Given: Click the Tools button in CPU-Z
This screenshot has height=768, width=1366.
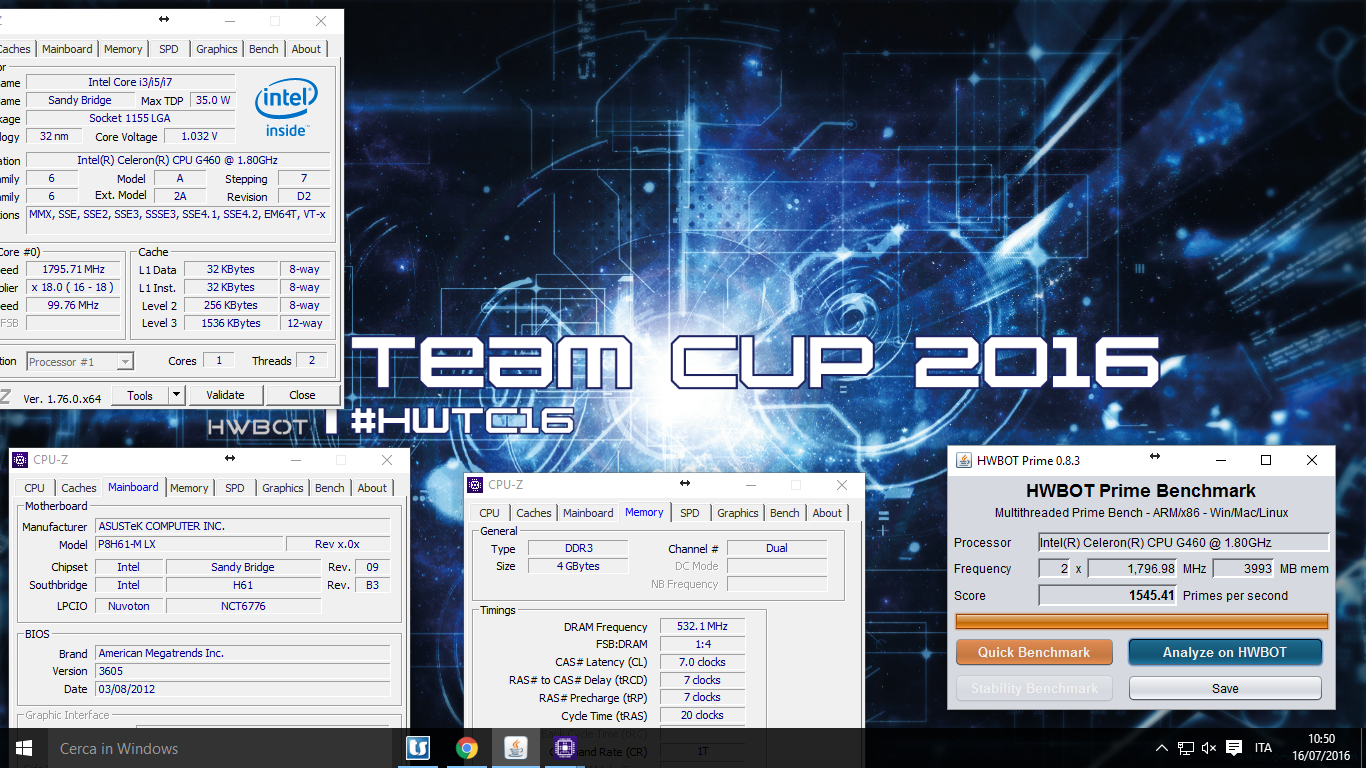Looking at the screenshot, I should coord(140,395).
